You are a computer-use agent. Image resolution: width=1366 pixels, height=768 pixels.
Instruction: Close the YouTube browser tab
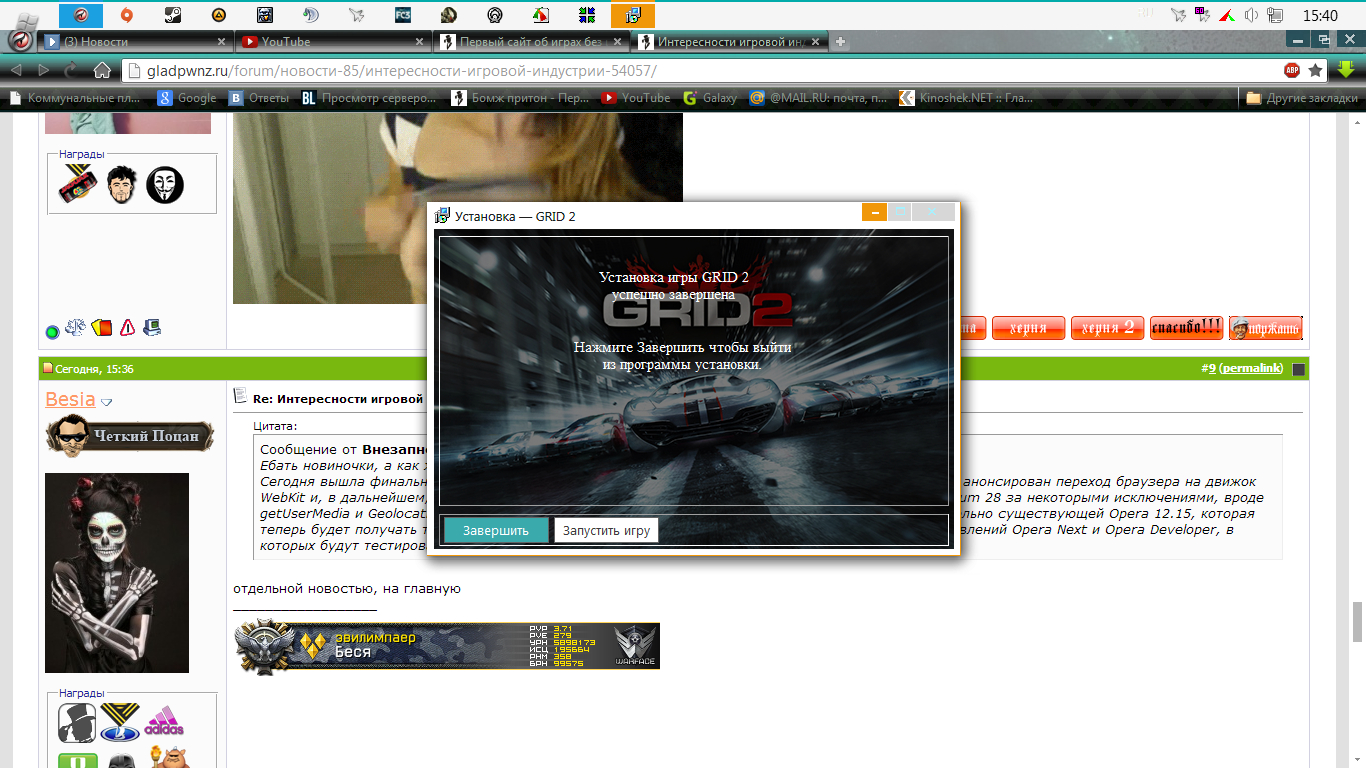(420, 42)
